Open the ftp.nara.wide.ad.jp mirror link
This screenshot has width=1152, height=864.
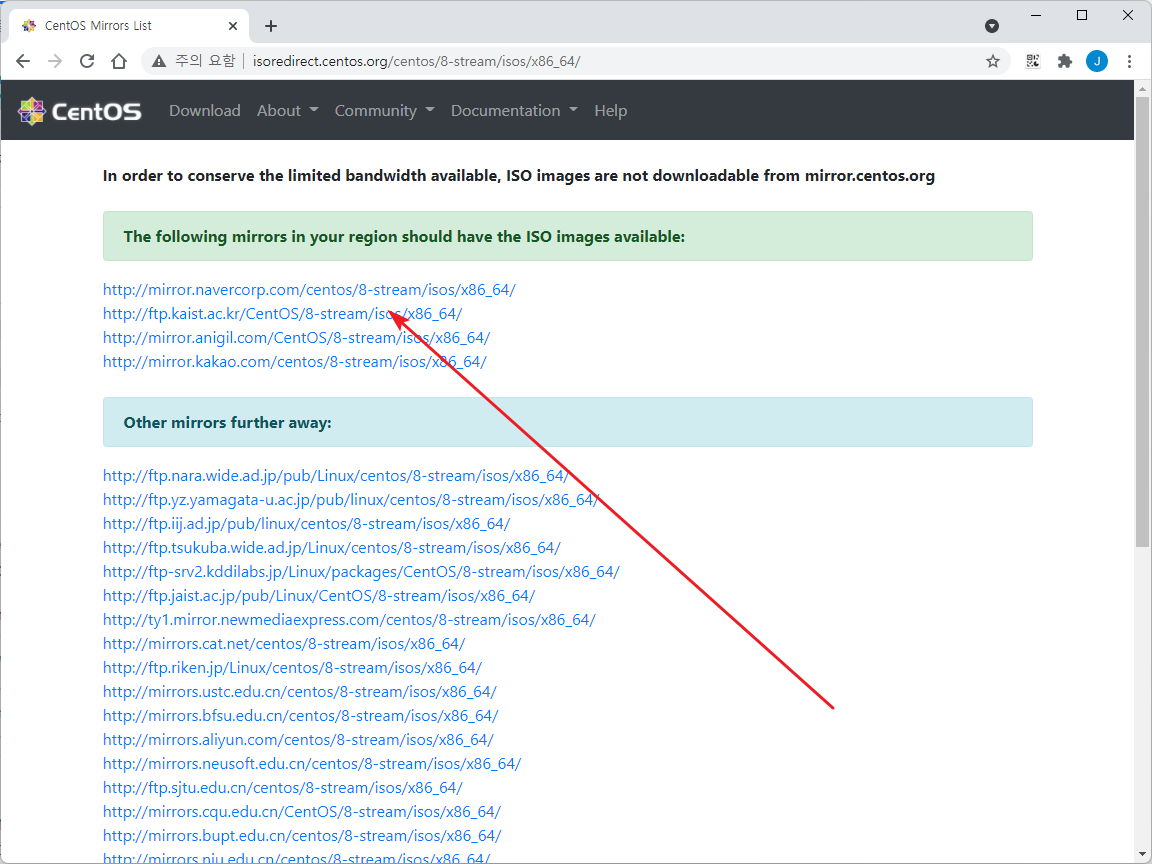coord(336,475)
